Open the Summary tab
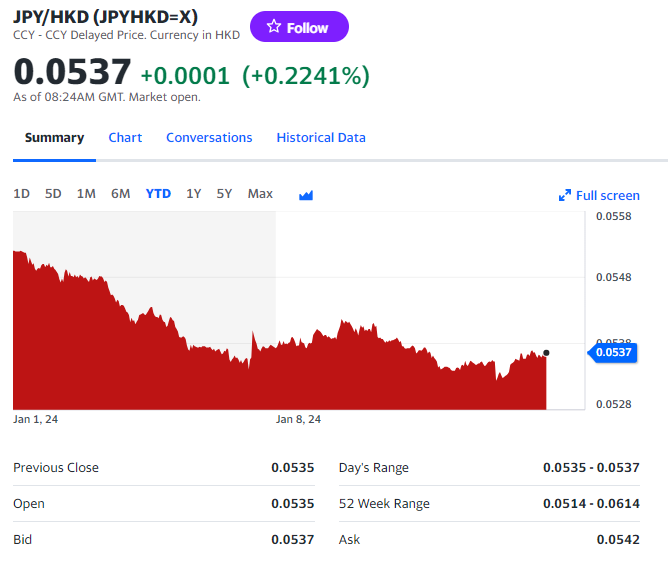The width and height of the screenshot is (668, 567). click(54, 138)
